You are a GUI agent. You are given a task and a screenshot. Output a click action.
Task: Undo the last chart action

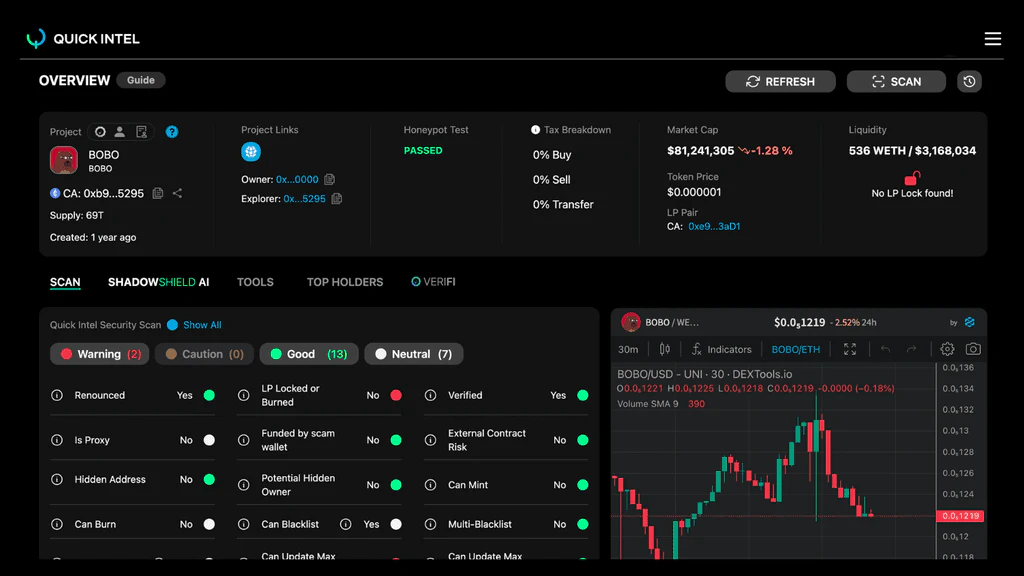click(886, 349)
